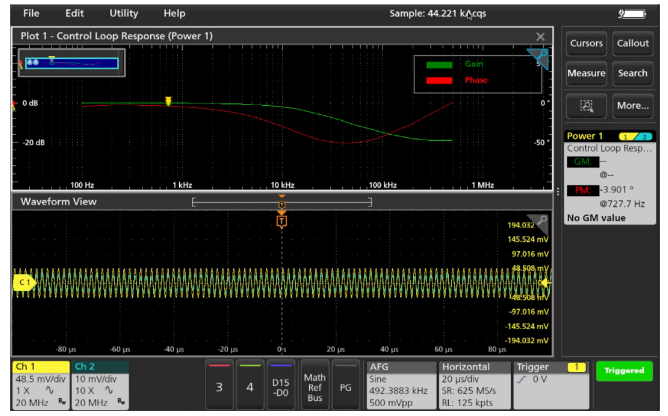Image resolution: width=668 pixels, height=416 pixels.
Task: Click the yellow cursor marker on gain curve
Action: [x=168, y=101]
